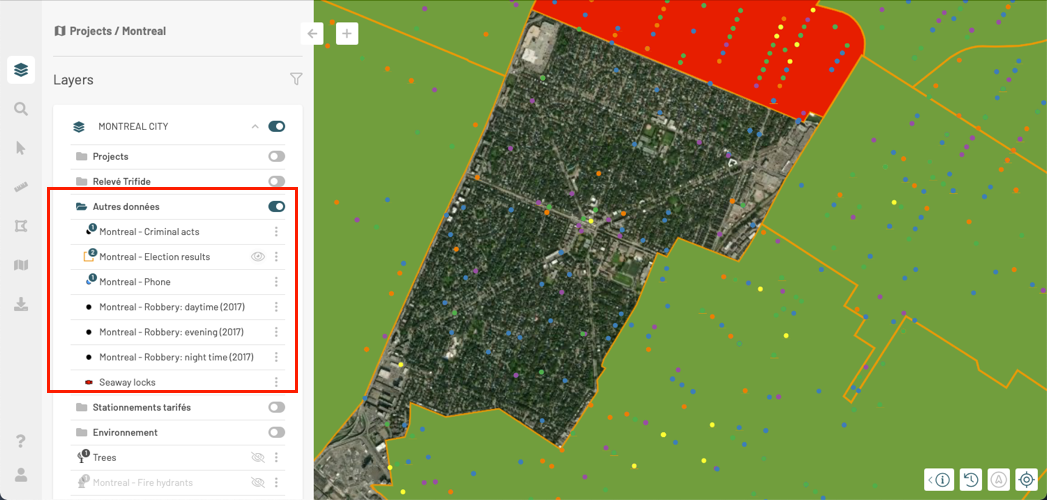1047x500 pixels.
Task: Turn off the Autres données toggle
Action: coord(276,207)
